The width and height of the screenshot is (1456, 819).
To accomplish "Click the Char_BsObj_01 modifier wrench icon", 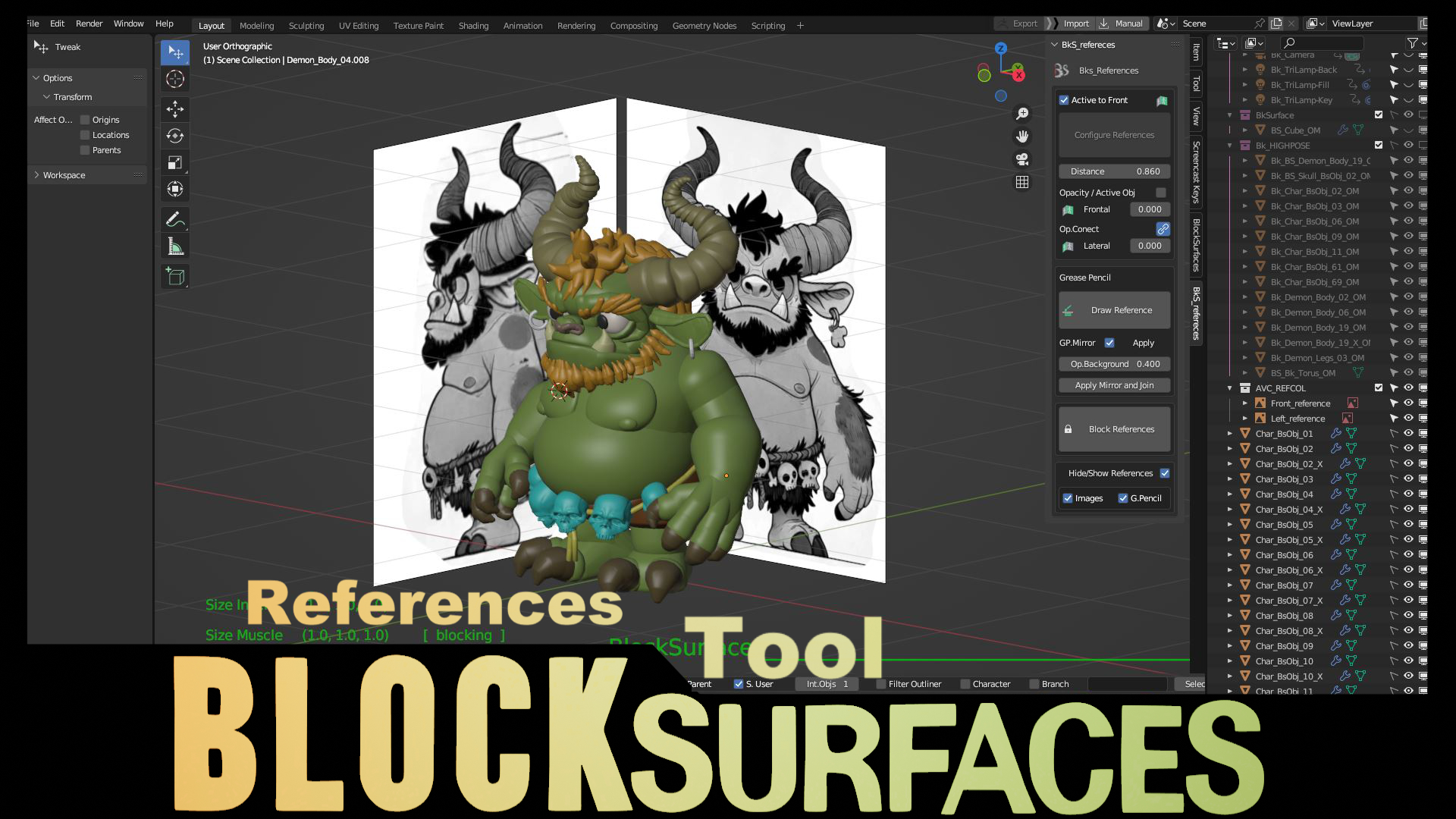I will click(x=1336, y=434).
